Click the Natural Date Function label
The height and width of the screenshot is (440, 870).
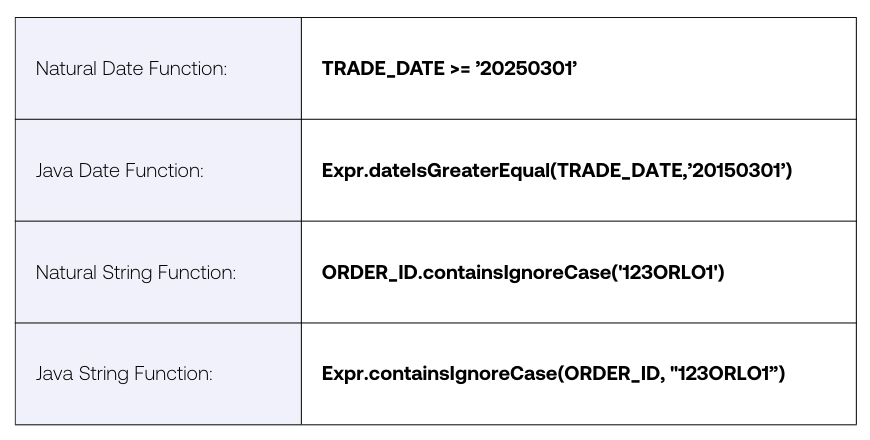click(131, 68)
